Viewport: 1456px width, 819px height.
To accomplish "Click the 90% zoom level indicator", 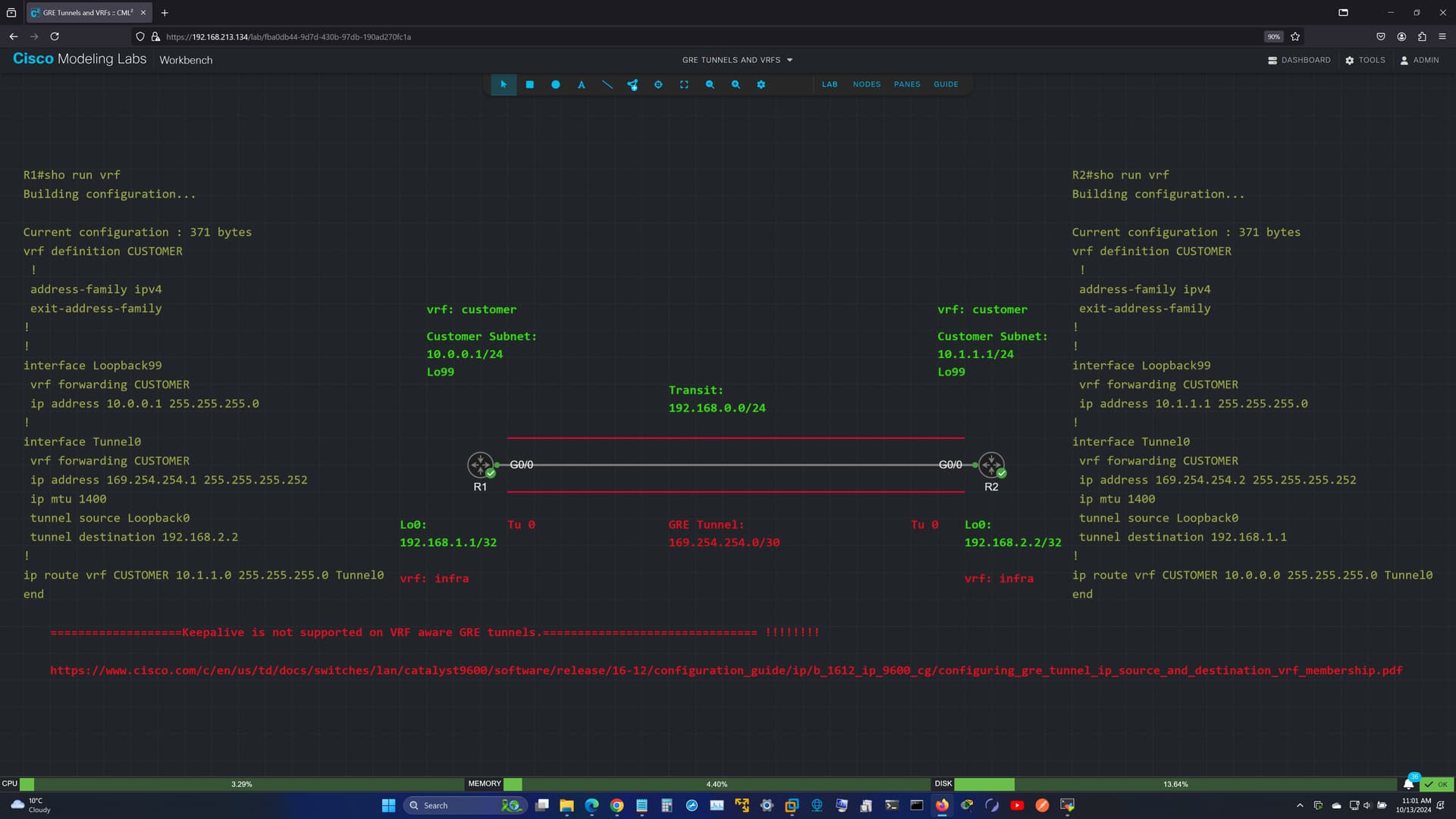I will click(1273, 36).
